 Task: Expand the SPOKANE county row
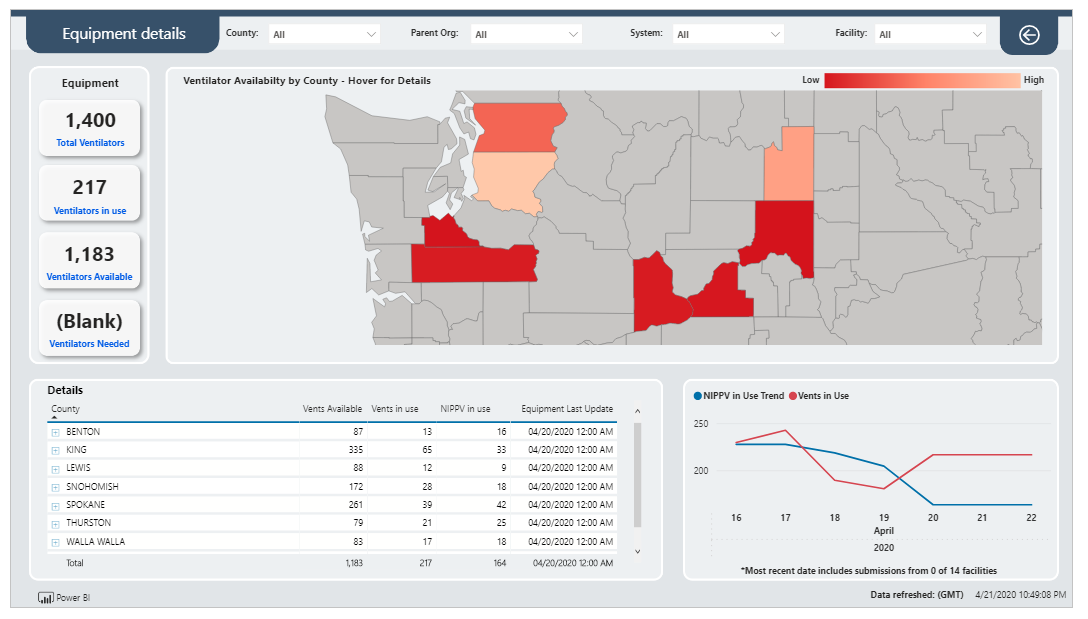56,505
